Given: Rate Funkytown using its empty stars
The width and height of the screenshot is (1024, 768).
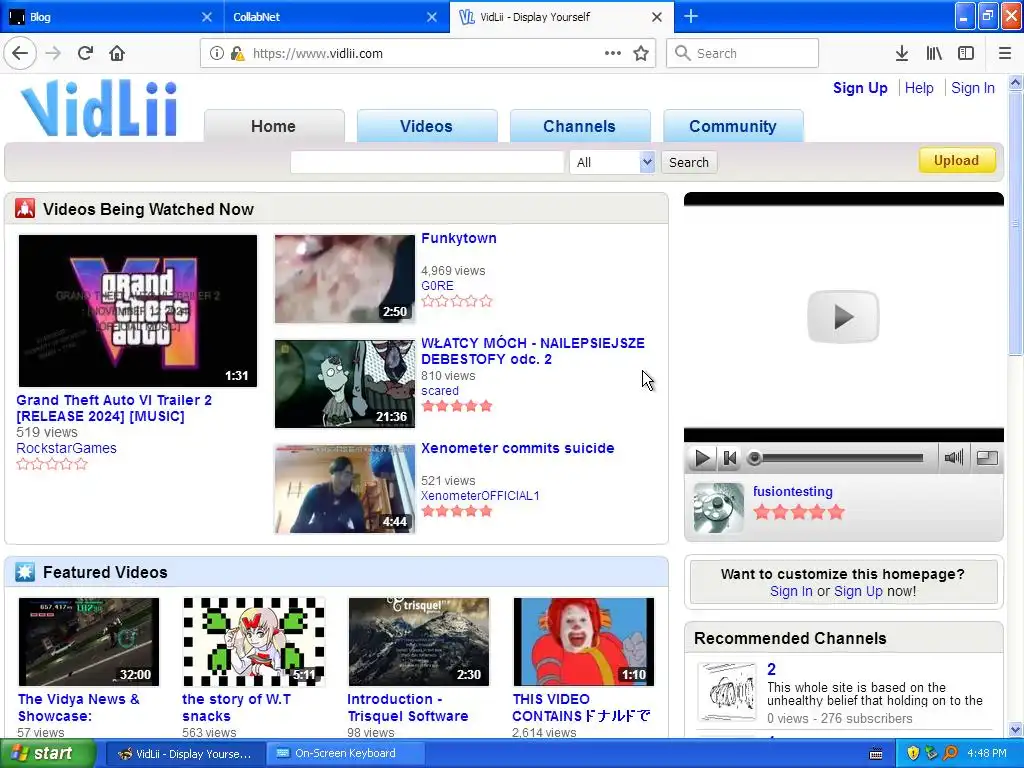Looking at the screenshot, I should (456, 301).
